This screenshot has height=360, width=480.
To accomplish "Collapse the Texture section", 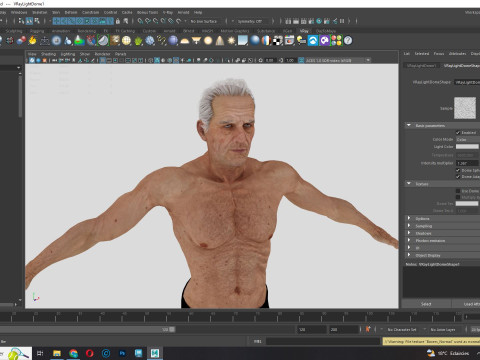I will tap(409, 184).
